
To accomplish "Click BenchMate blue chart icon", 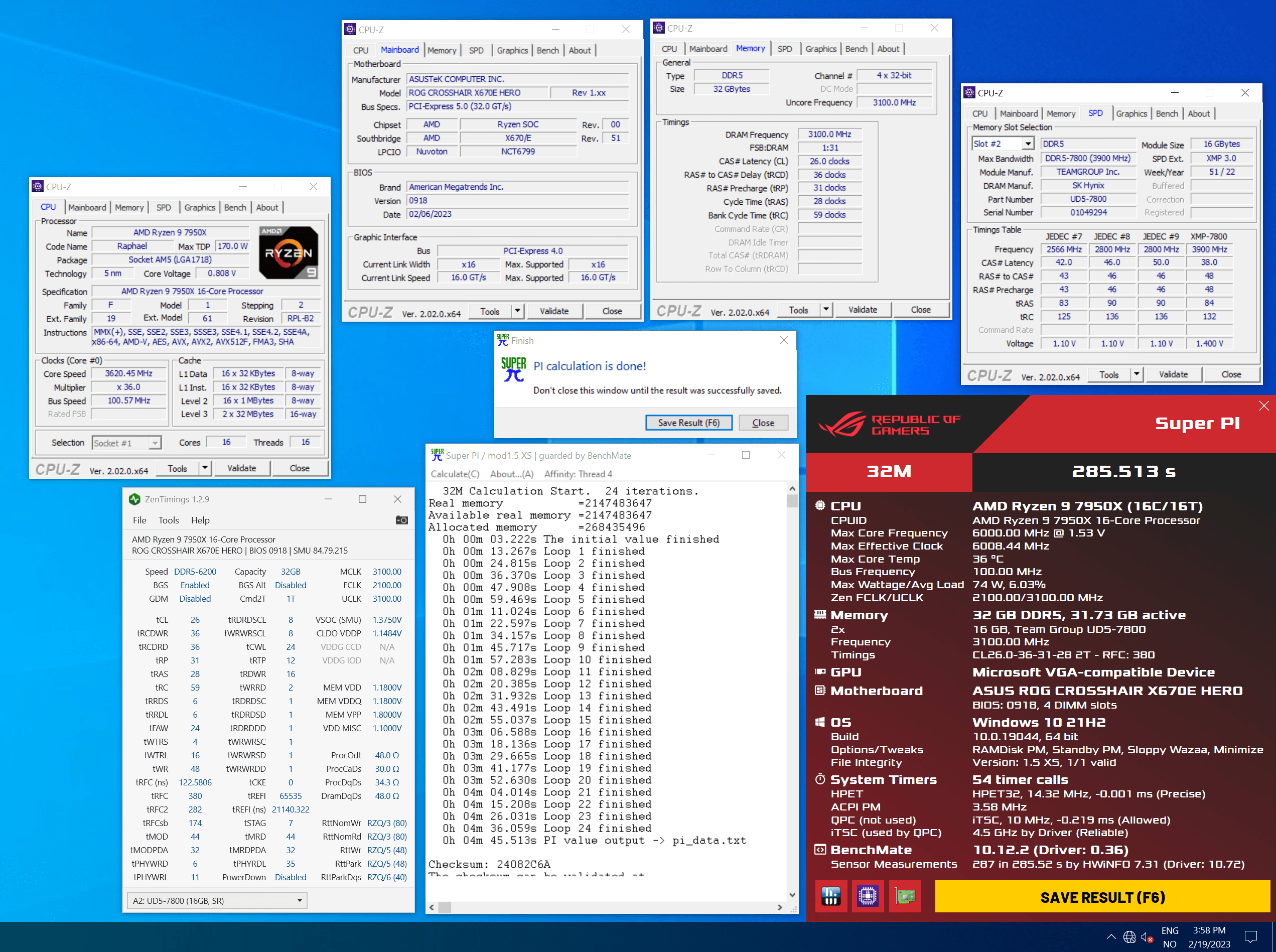I will pos(831,896).
